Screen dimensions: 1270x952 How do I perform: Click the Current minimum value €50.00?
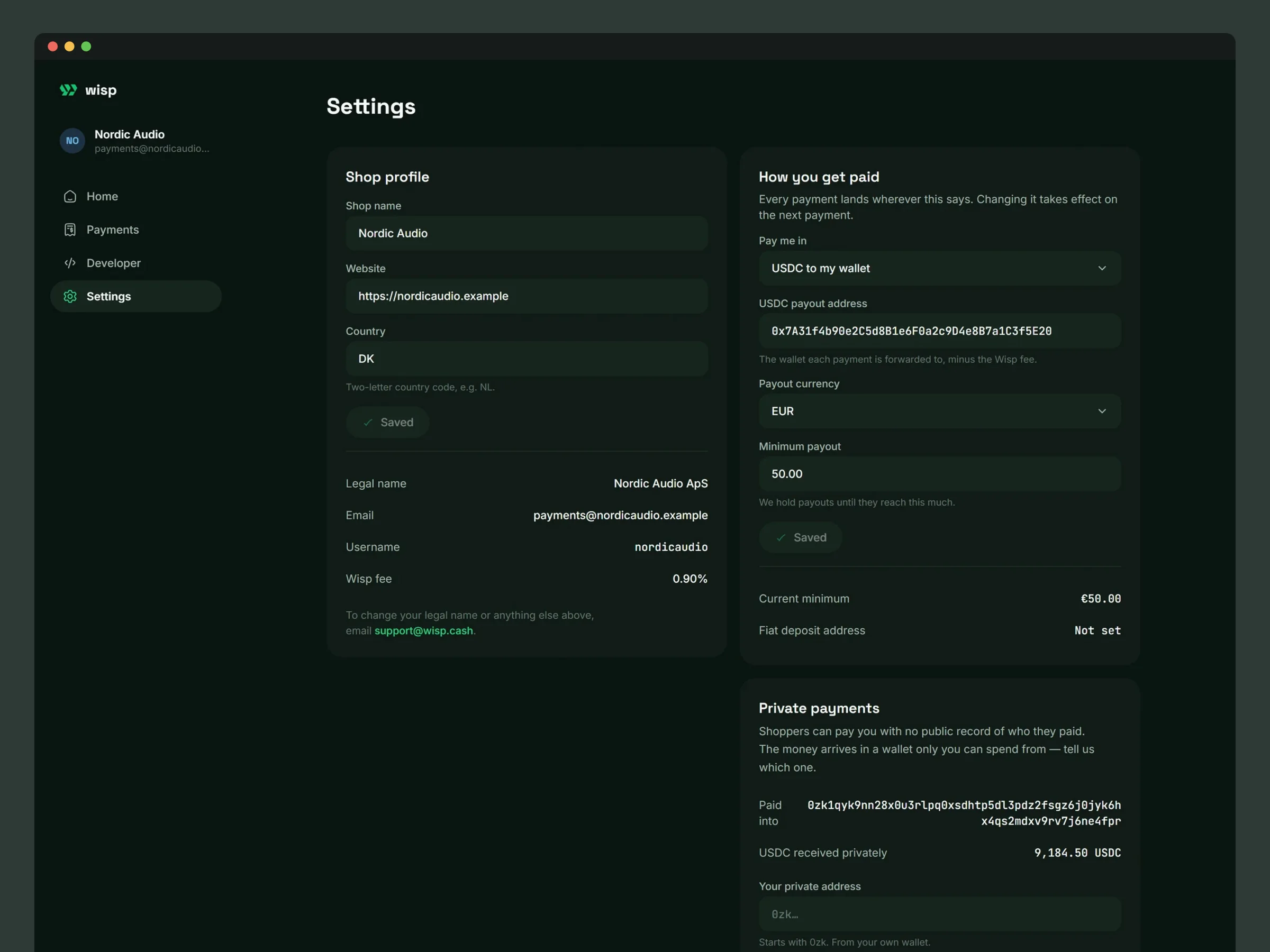point(1101,599)
